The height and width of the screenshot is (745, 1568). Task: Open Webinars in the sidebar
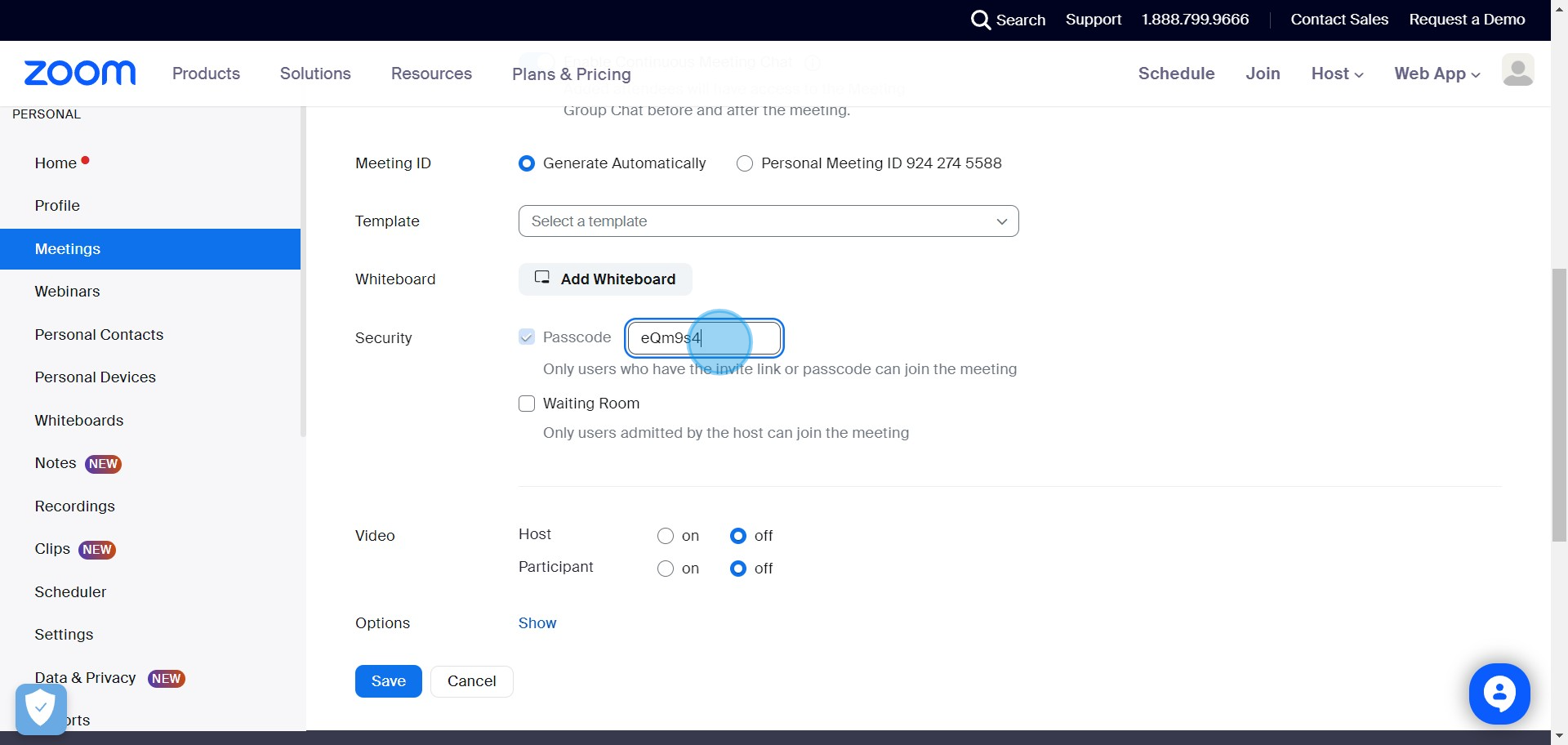[67, 292]
